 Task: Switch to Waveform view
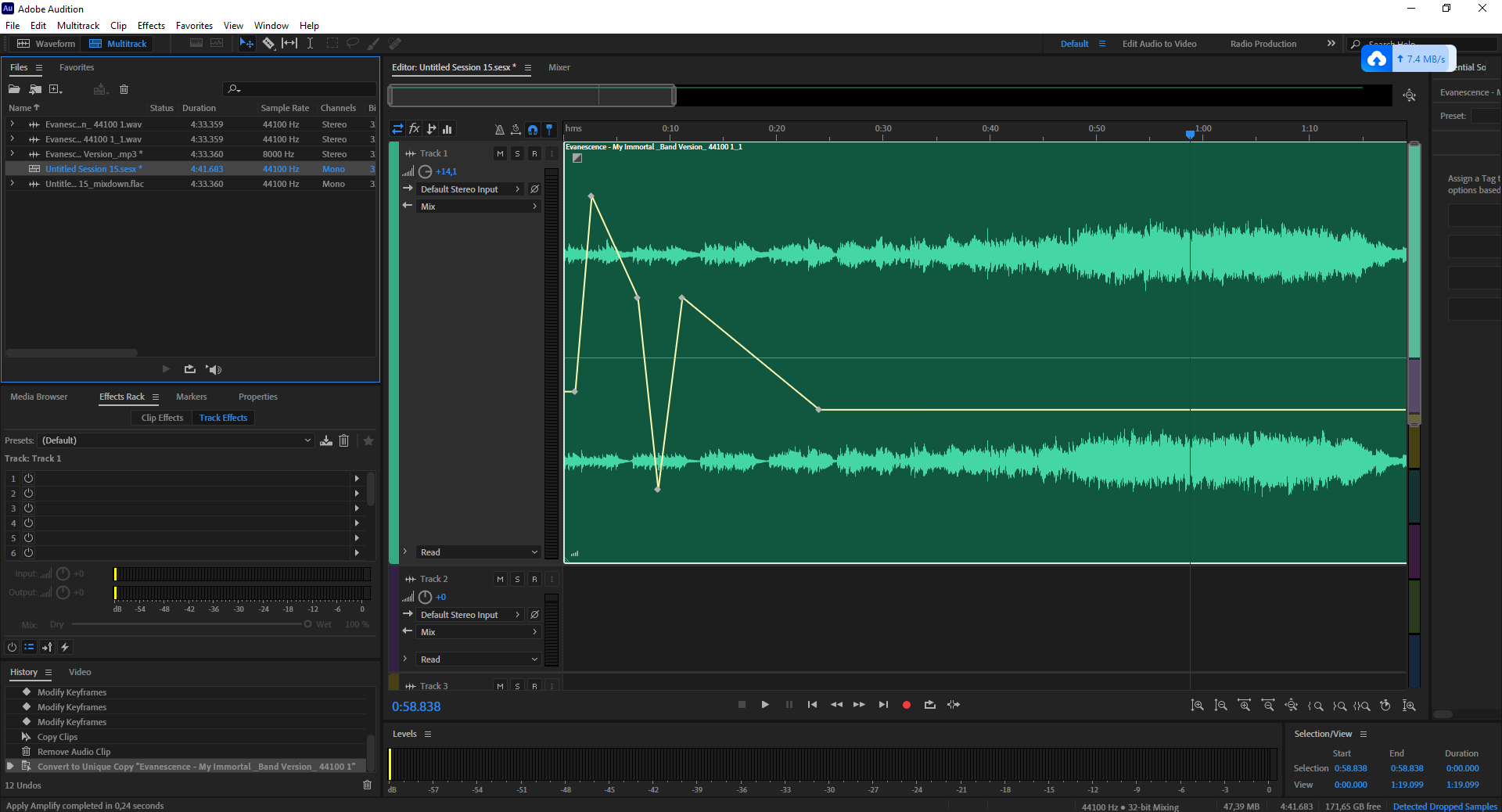coord(46,44)
